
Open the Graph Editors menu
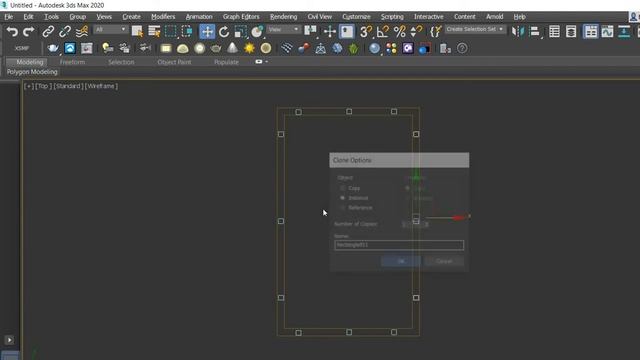click(241, 17)
